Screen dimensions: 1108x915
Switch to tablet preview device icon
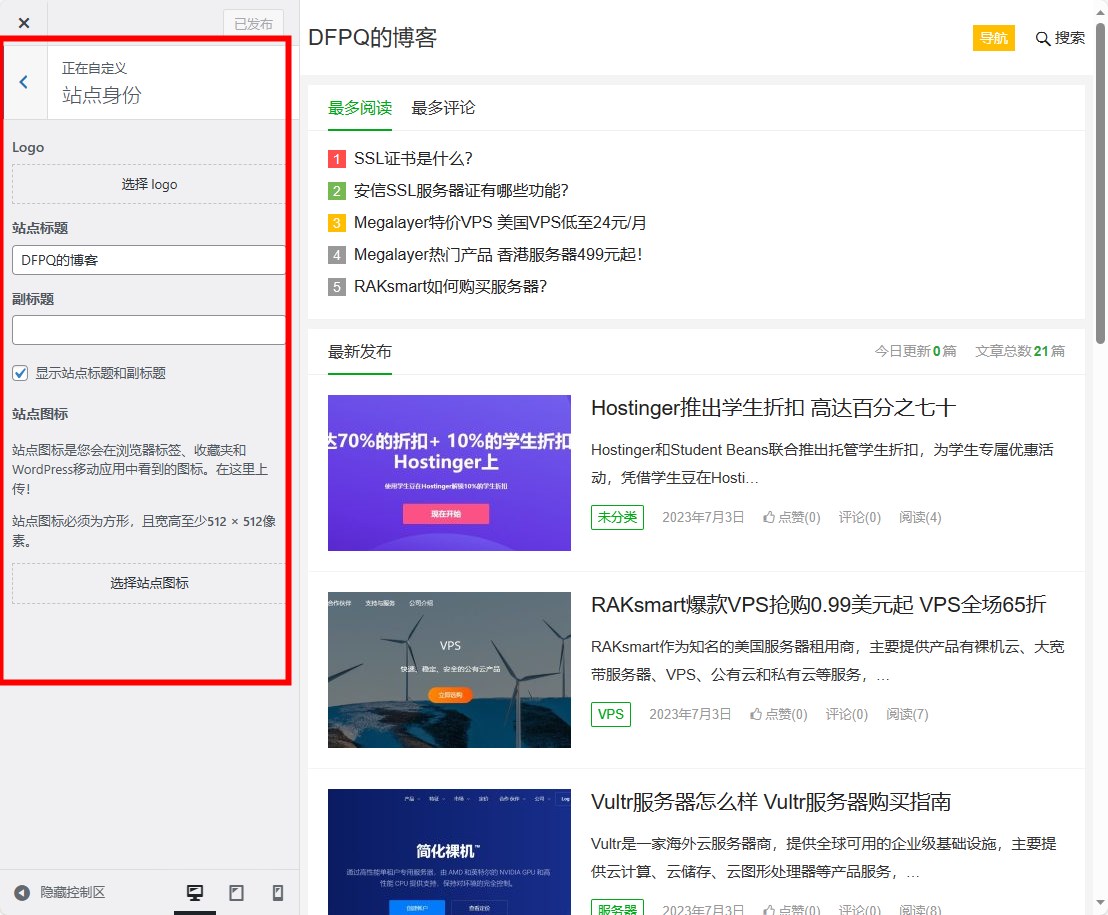point(237,893)
